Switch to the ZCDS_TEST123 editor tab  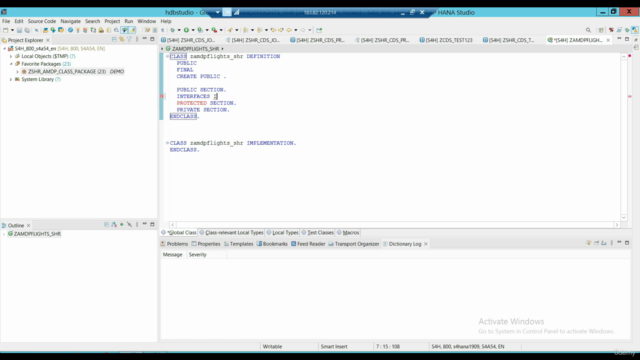446,40
